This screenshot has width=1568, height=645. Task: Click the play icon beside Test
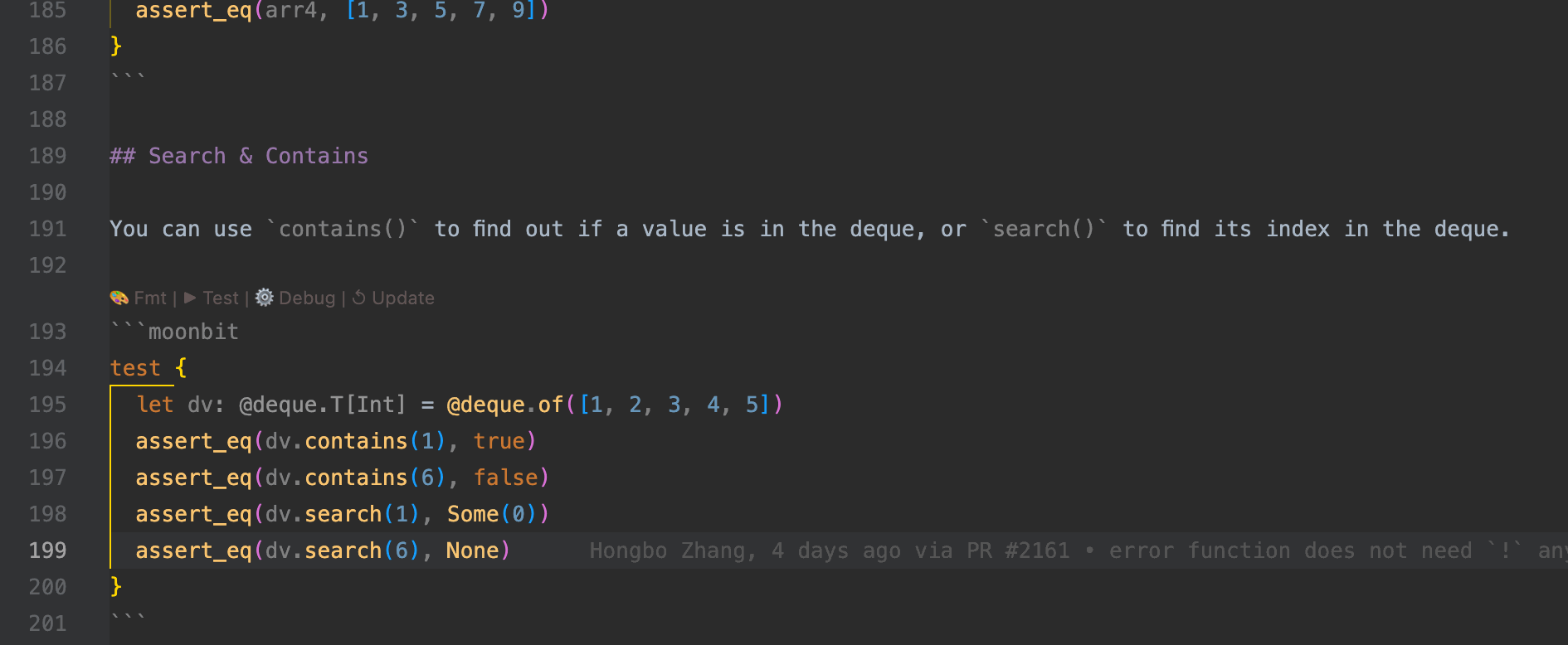190,298
